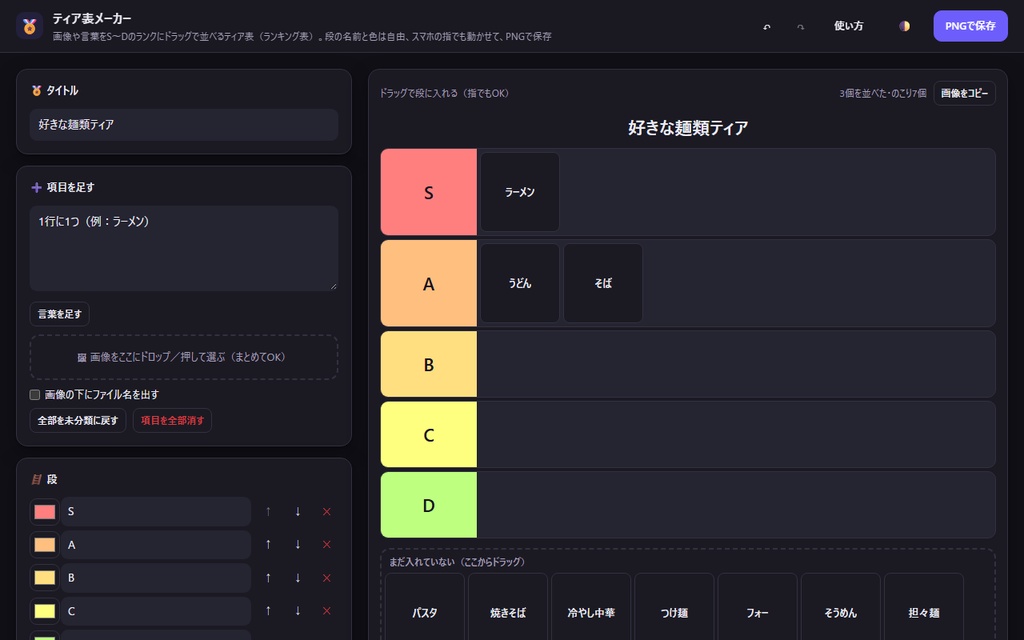Viewport: 1024px width, 640px height.
Task: Click the green D tier label
Action: point(428,505)
